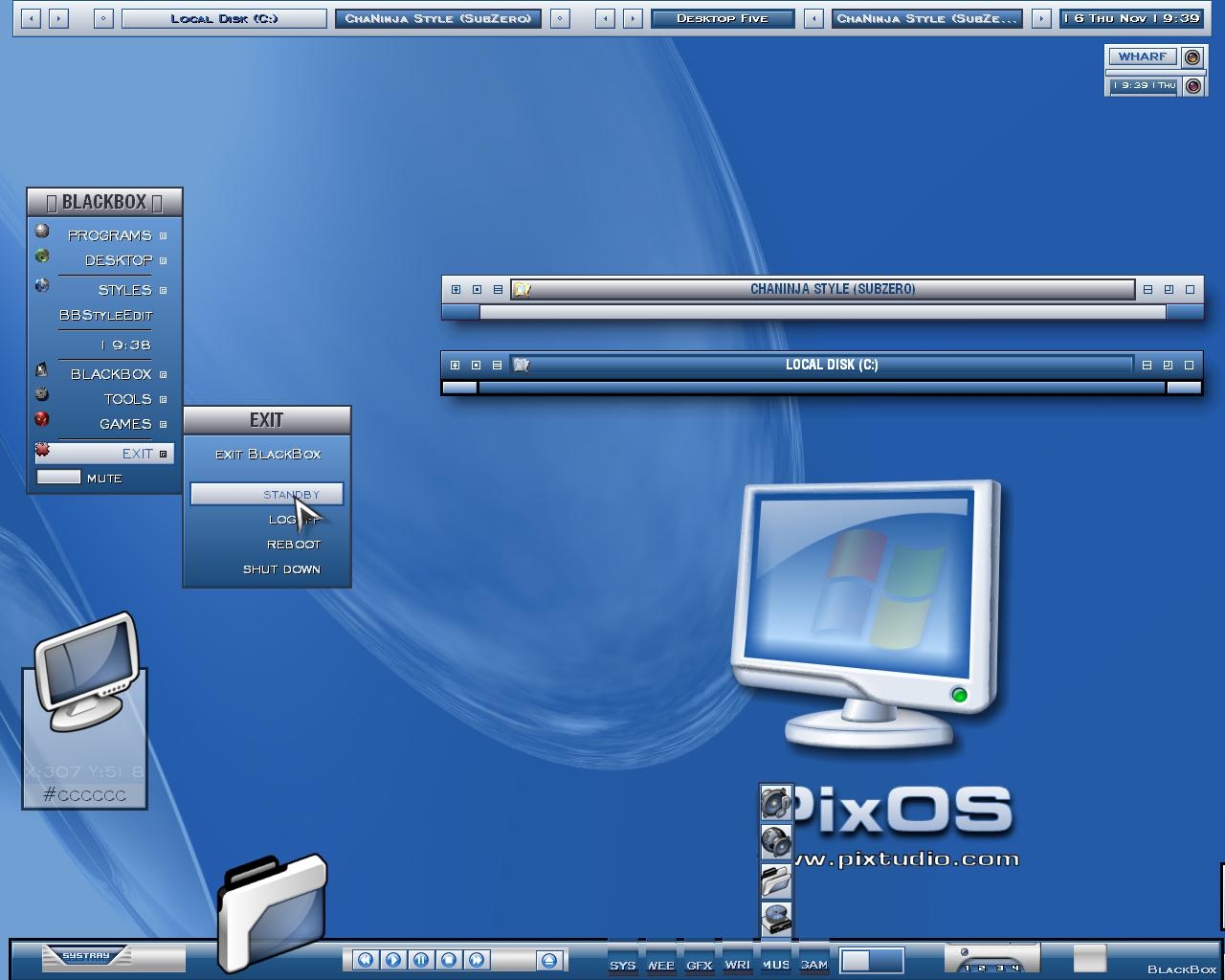This screenshot has height=980, width=1225.
Task: Expand the PROGRAMS submenu arrow
Action: (x=163, y=235)
